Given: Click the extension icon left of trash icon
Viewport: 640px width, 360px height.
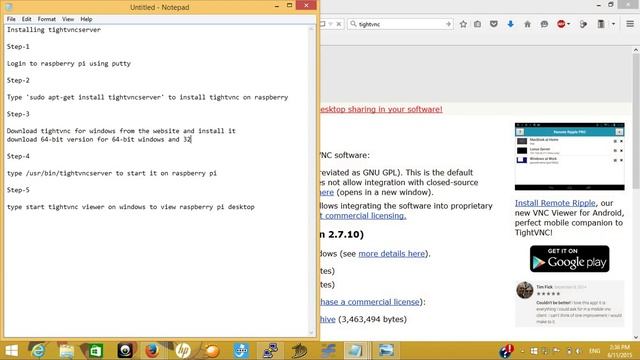Looking at the screenshot, I should (x=584, y=24).
